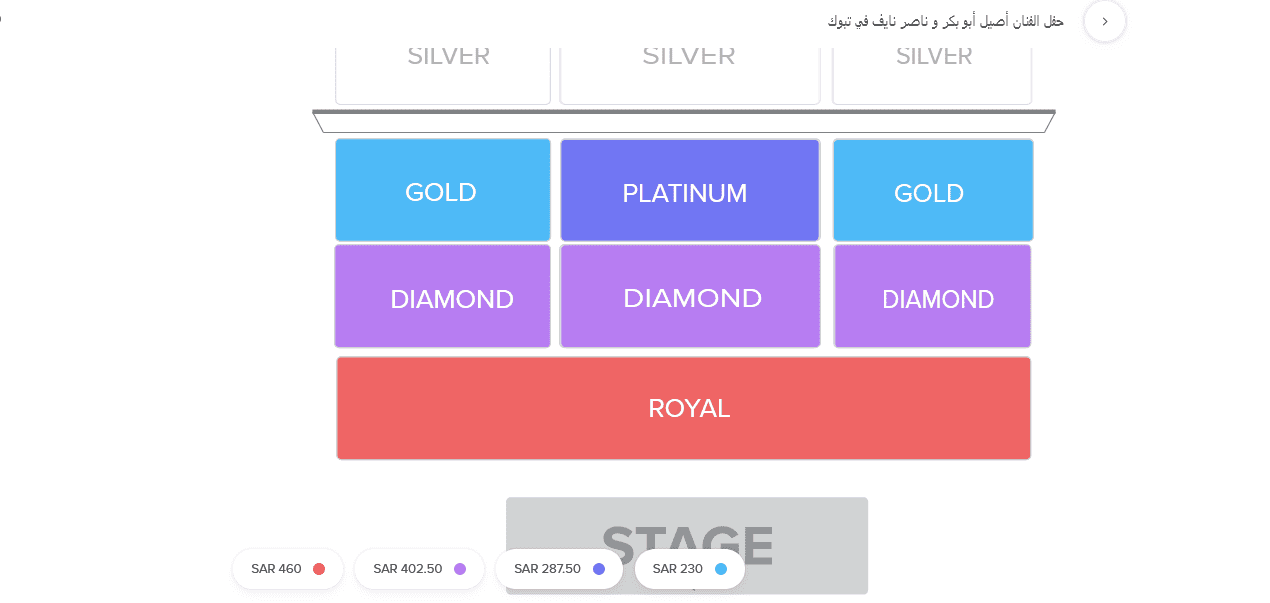Select the right GOLD section
The width and height of the screenshot is (1270, 603).
tap(933, 190)
